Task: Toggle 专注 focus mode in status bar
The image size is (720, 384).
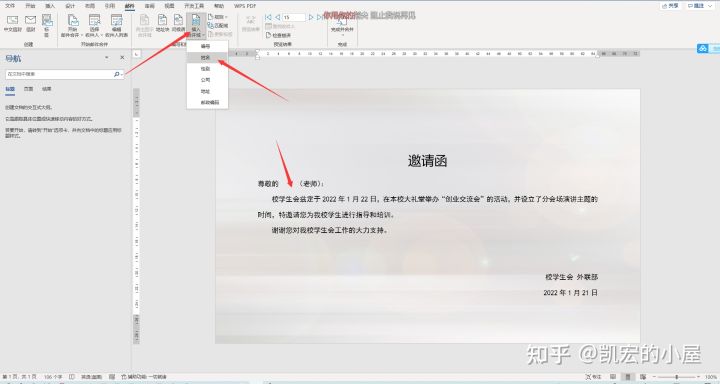Action: (593, 377)
